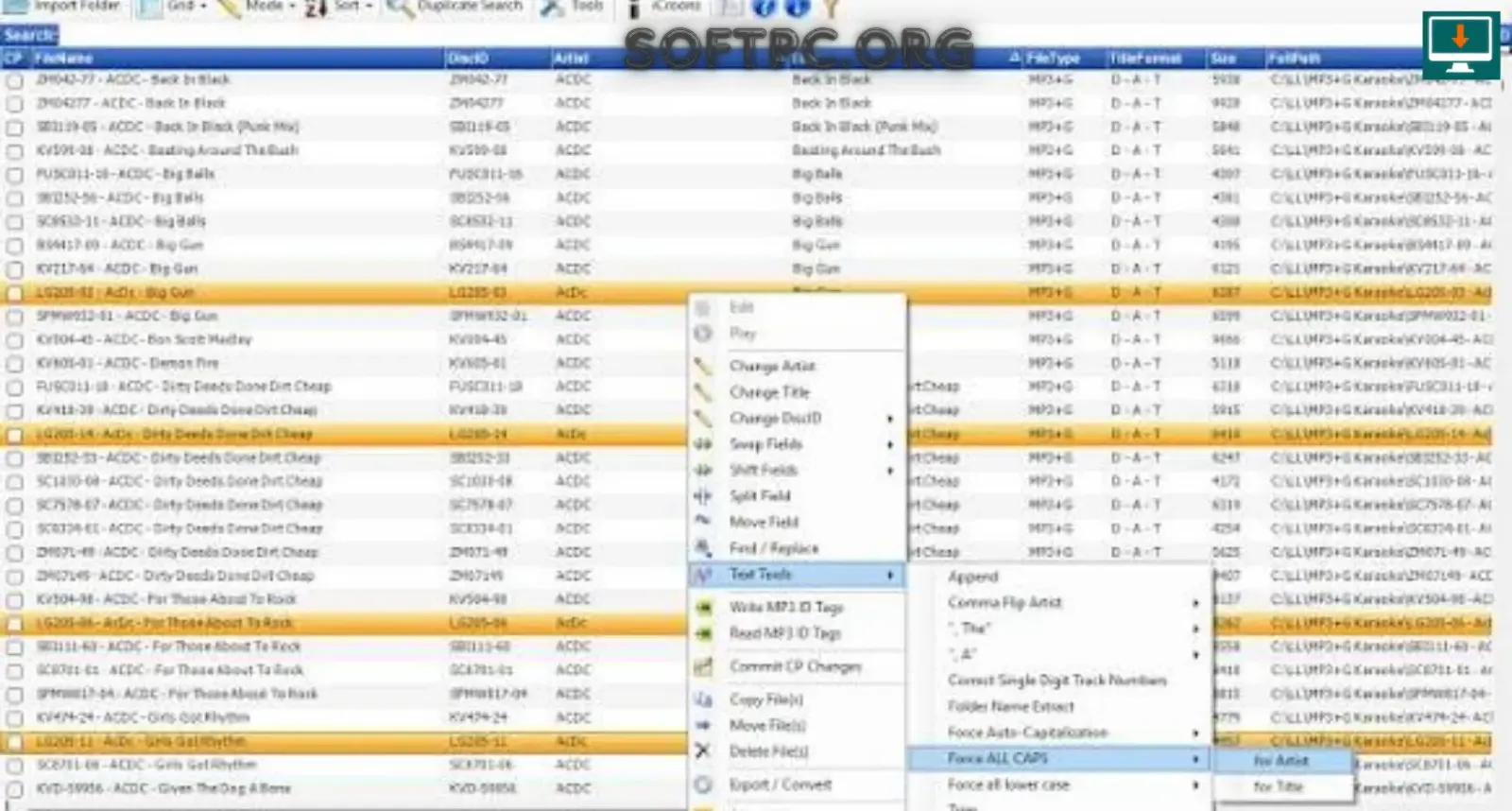Image resolution: width=1512 pixels, height=811 pixels.
Task: Tick the checkbox for the Given The Dog A Bone row
Action: point(14,789)
